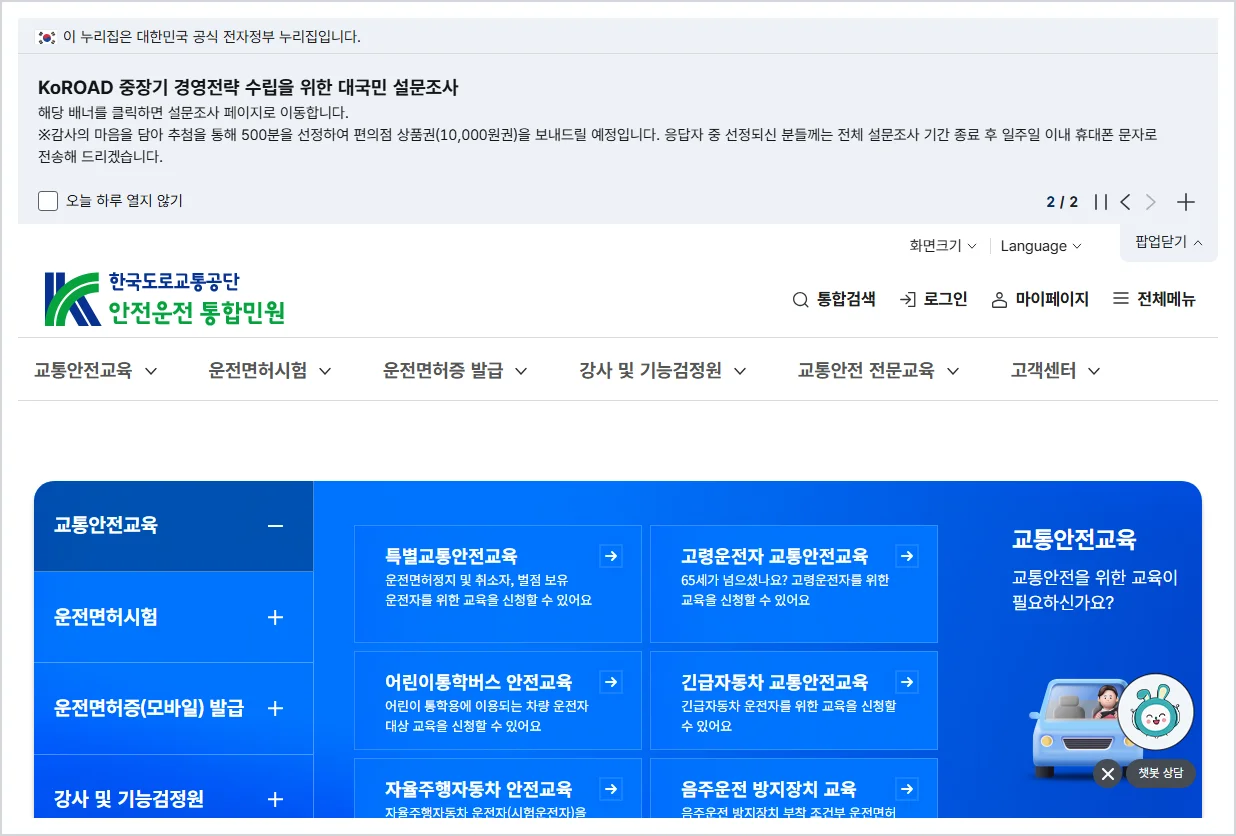Expand 운전면허증 발급 navigation menu

point(455,370)
